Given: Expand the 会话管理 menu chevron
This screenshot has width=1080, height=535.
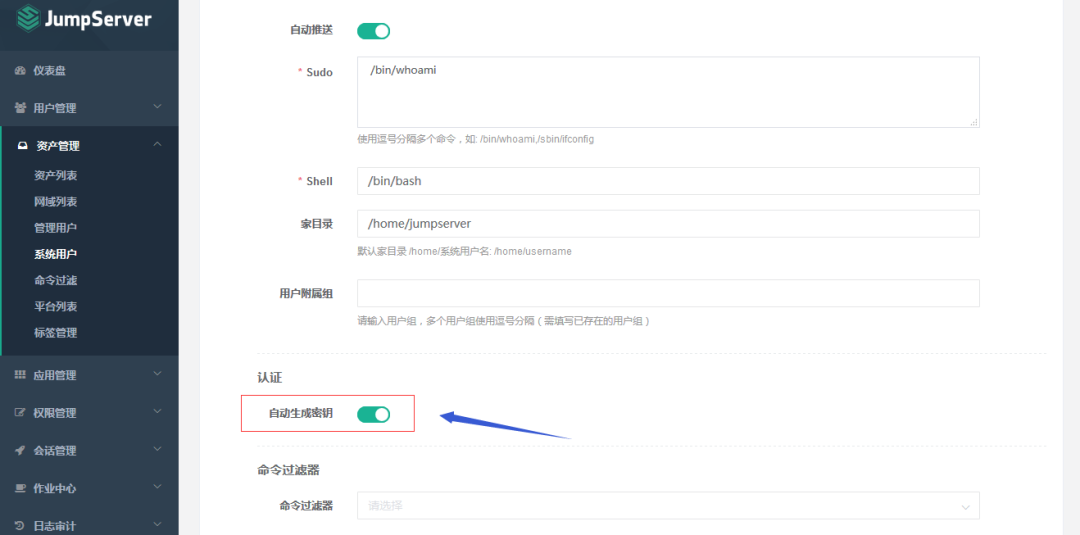Looking at the screenshot, I should tap(157, 449).
